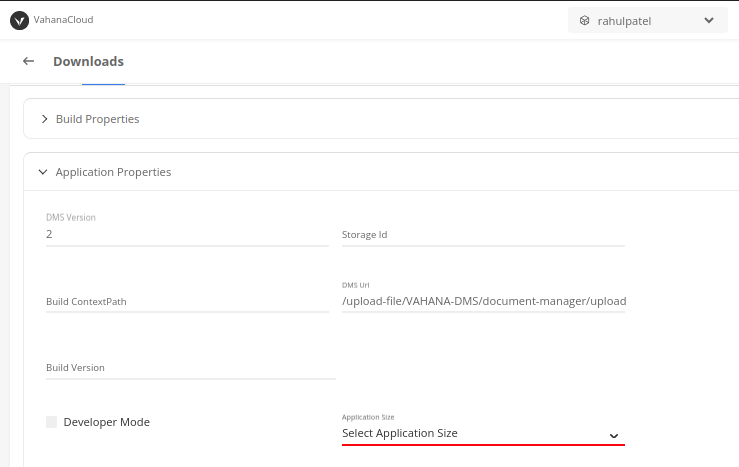Click the VahanaCloud brand name text

(x=64, y=20)
